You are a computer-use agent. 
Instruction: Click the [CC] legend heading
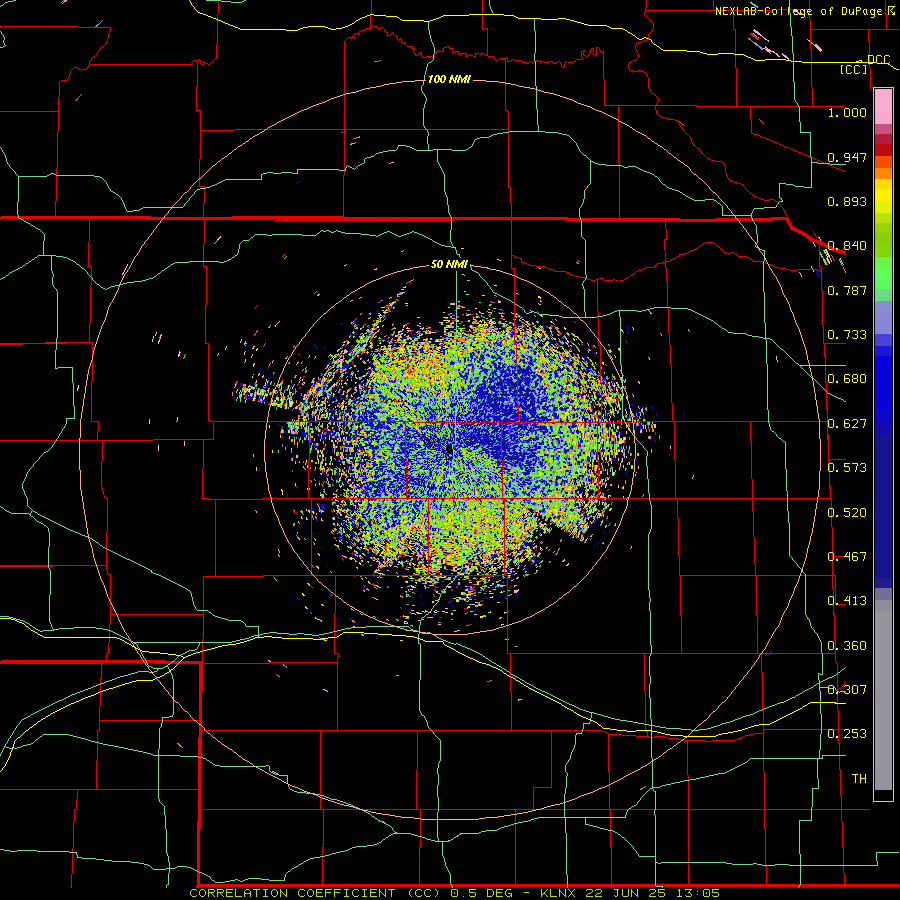[x=854, y=70]
